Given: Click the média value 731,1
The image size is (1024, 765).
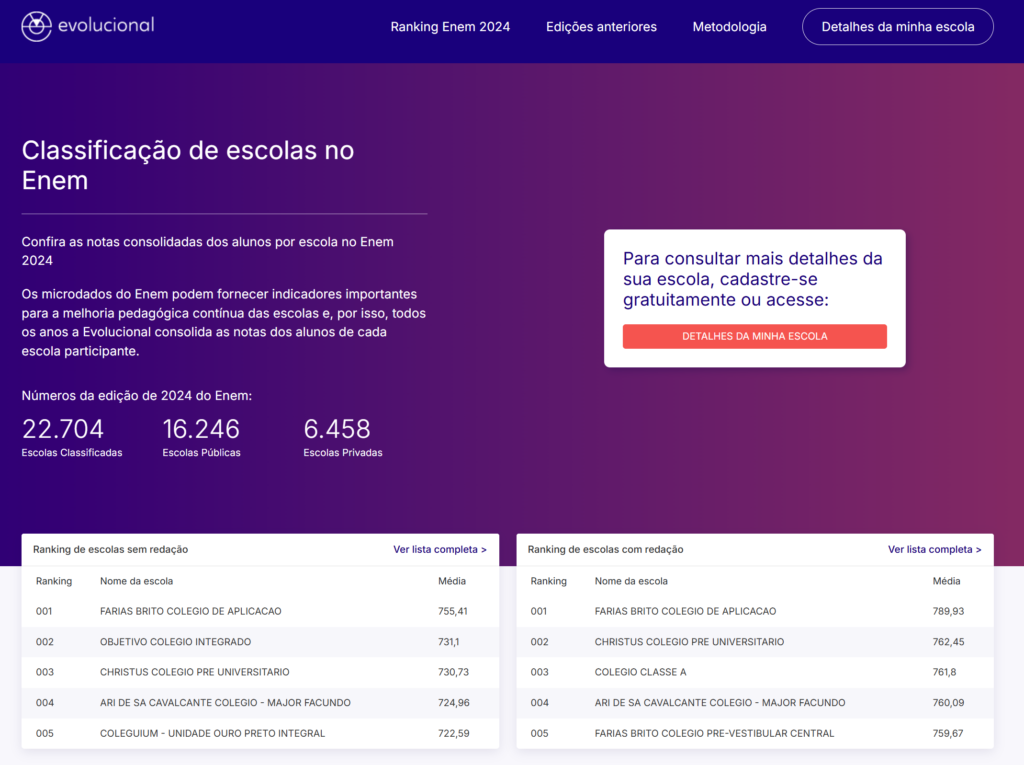Looking at the screenshot, I should click(449, 642).
